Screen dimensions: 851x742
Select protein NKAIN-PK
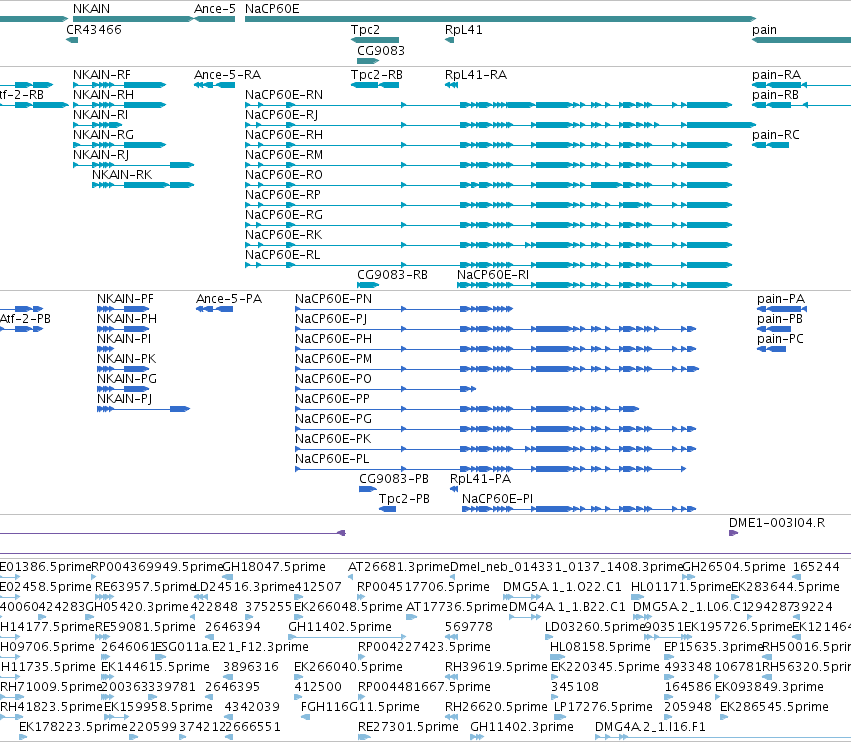click(x=126, y=359)
